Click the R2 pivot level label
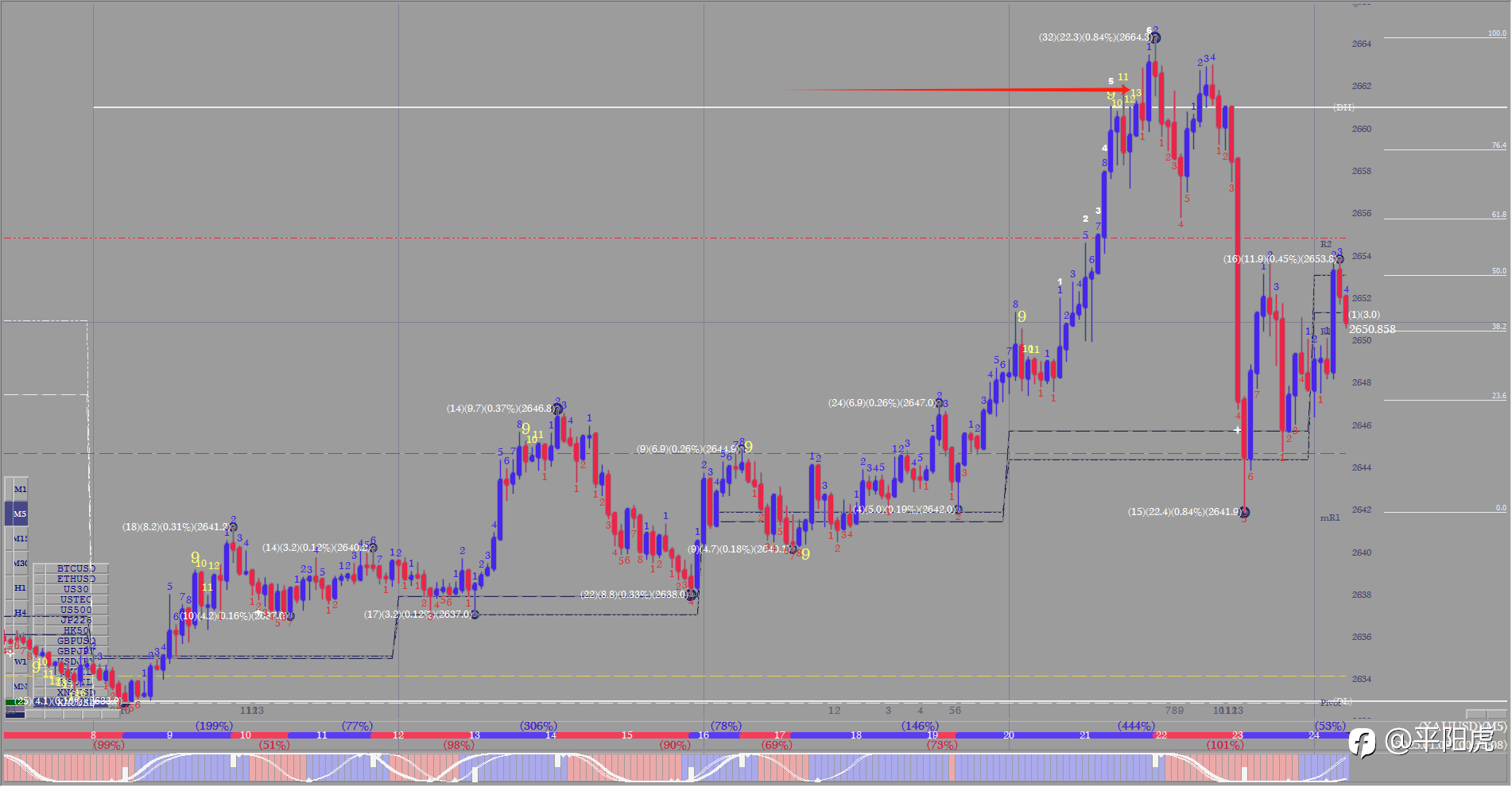 pyautogui.click(x=1326, y=244)
